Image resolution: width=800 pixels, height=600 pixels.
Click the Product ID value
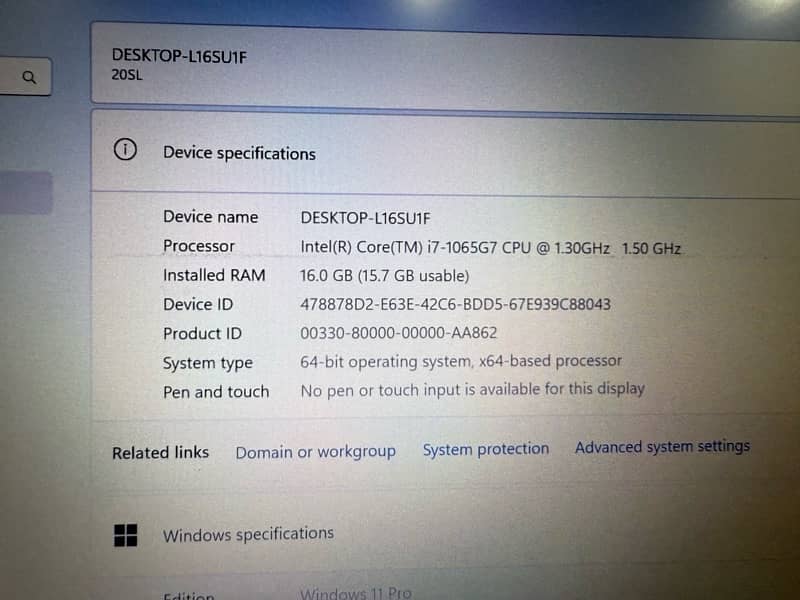tap(398, 333)
